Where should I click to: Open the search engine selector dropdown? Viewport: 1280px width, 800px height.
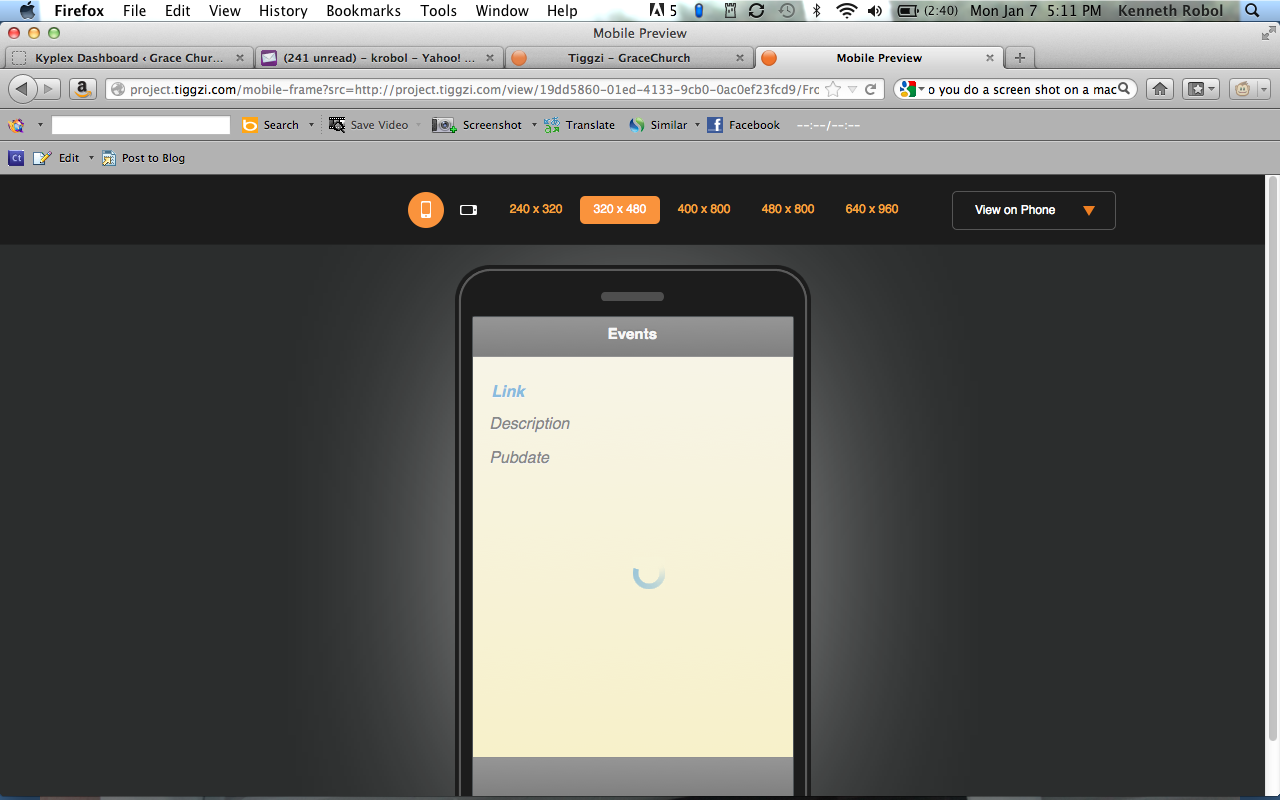tap(910, 89)
